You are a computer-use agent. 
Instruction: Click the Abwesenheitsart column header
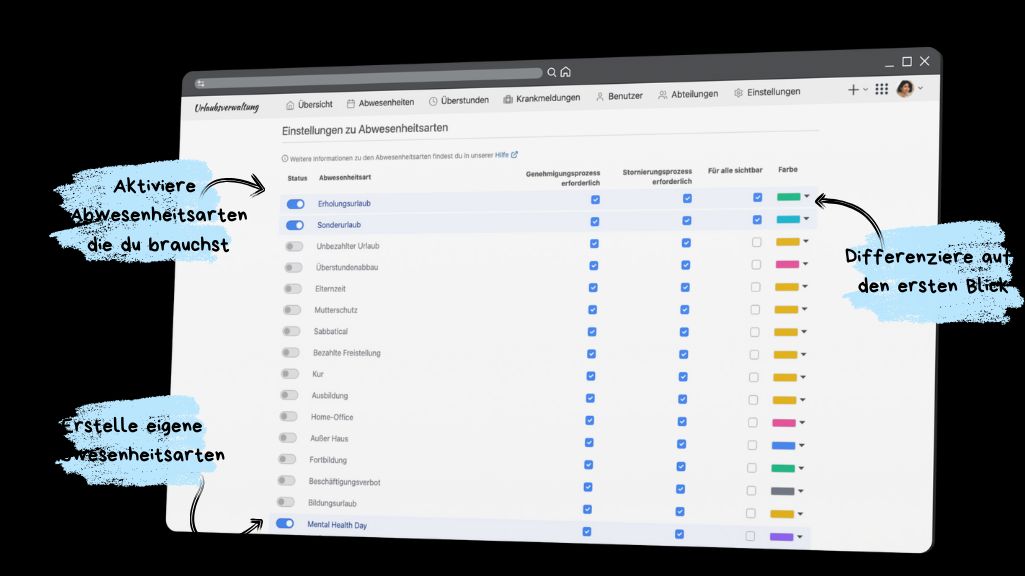tap(345, 178)
